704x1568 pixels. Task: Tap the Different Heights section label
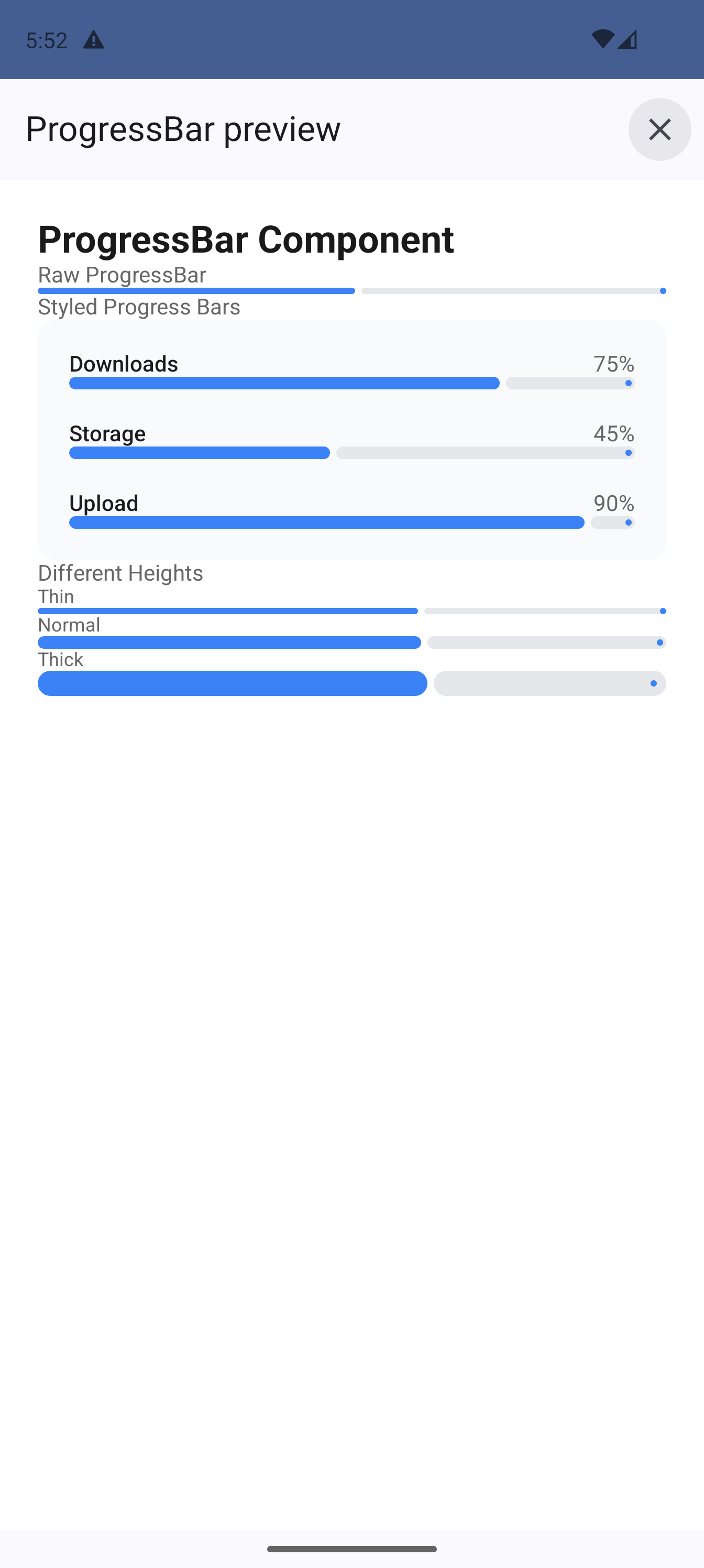[120, 573]
